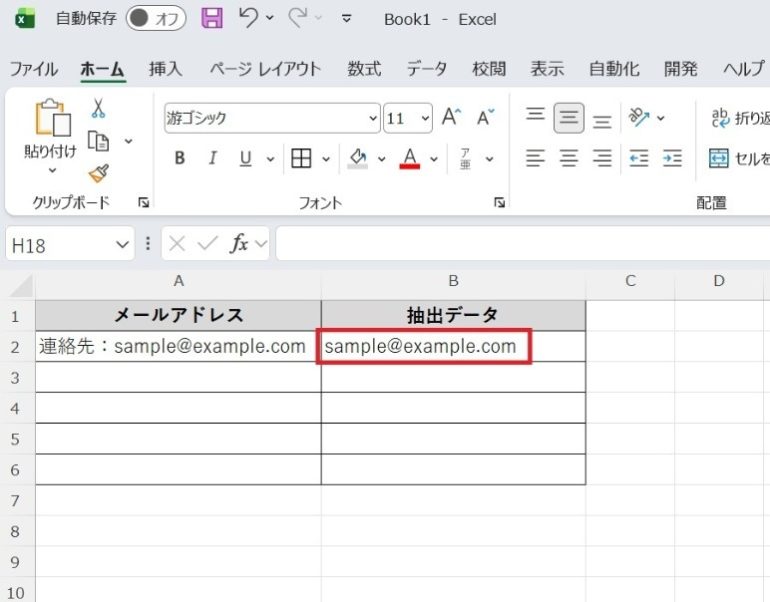Click the Save icon in title bar

coord(212,19)
